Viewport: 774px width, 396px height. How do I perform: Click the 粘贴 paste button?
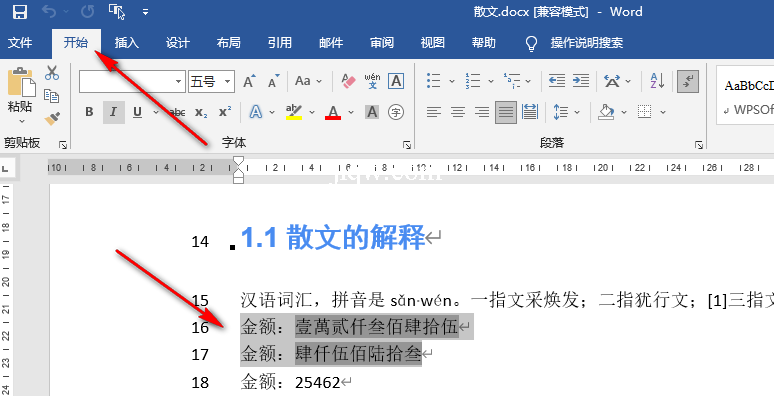point(21,90)
